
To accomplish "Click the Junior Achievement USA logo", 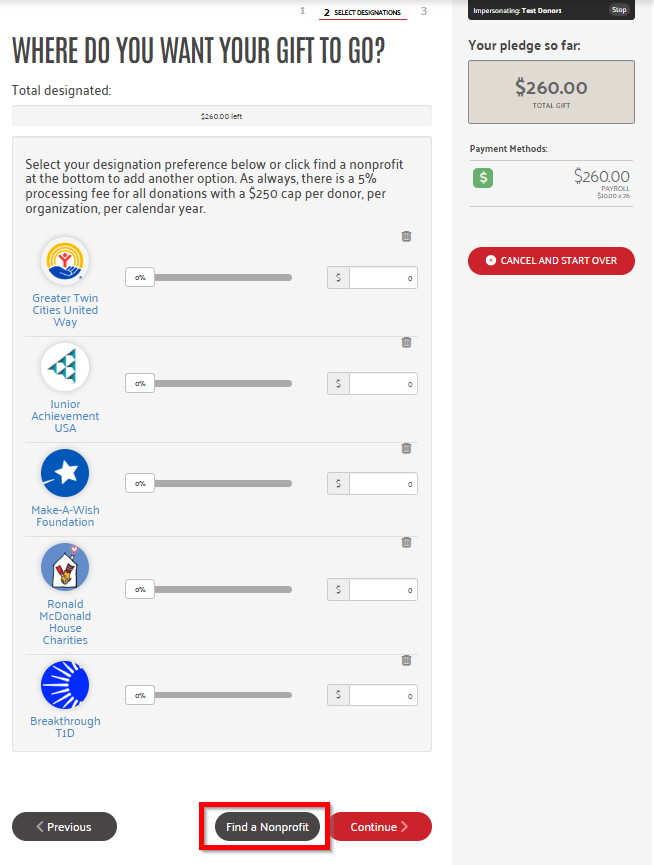I will coord(65,368).
